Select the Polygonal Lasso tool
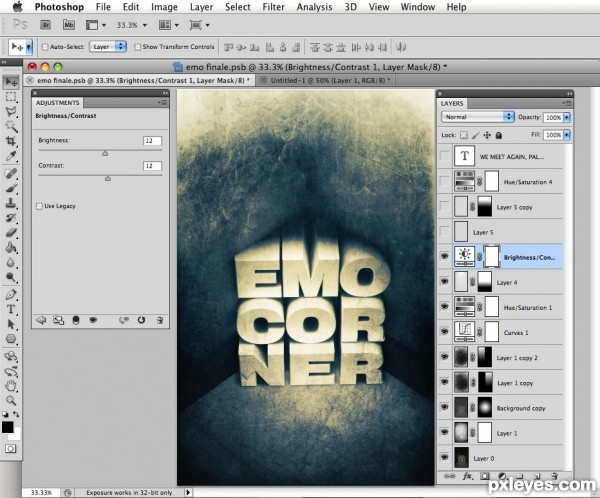Viewport: 600px width, 498px height. 11,111
